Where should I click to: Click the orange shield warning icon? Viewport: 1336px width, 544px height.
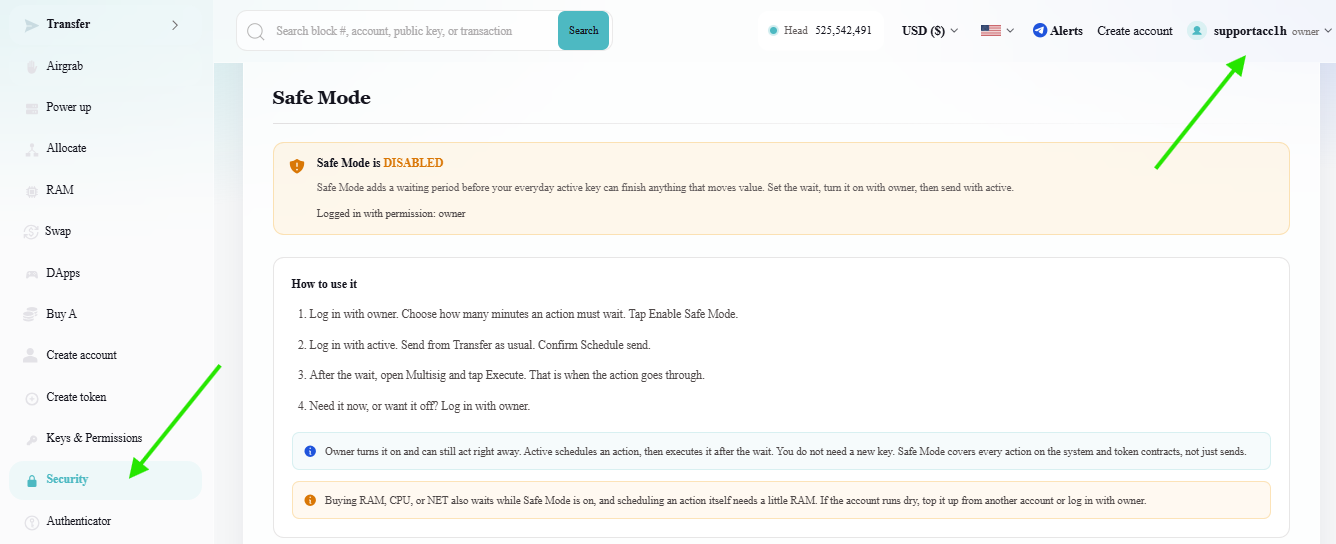[x=297, y=166]
